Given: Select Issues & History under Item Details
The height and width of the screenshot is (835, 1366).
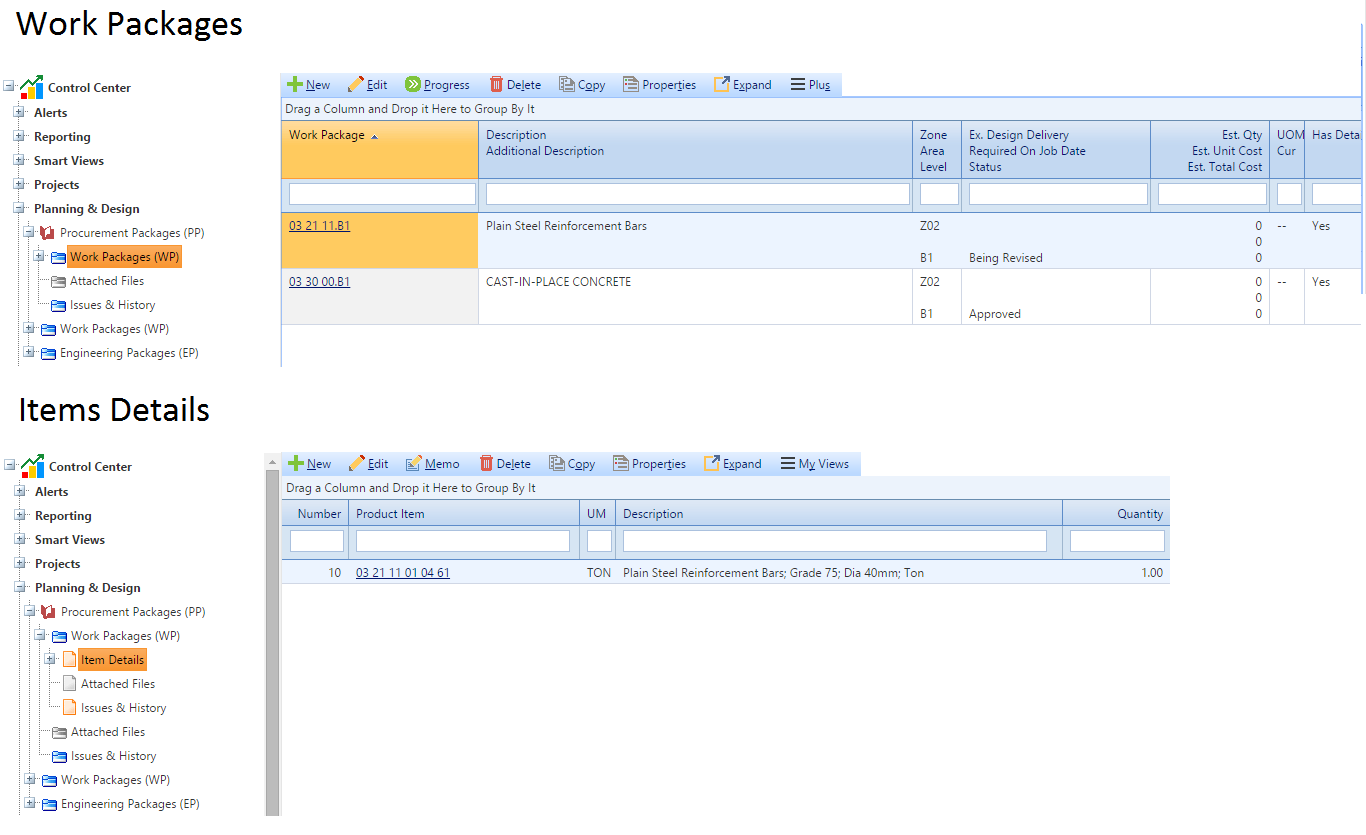Looking at the screenshot, I should (x=123, y=708).
